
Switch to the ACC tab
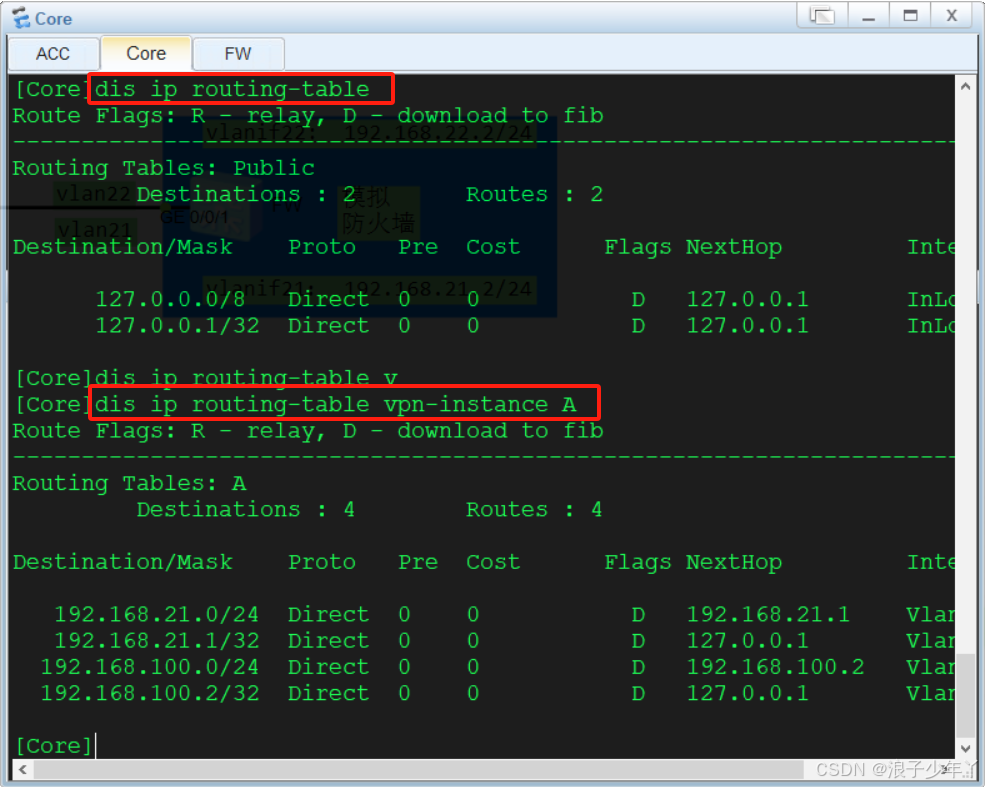53,54
